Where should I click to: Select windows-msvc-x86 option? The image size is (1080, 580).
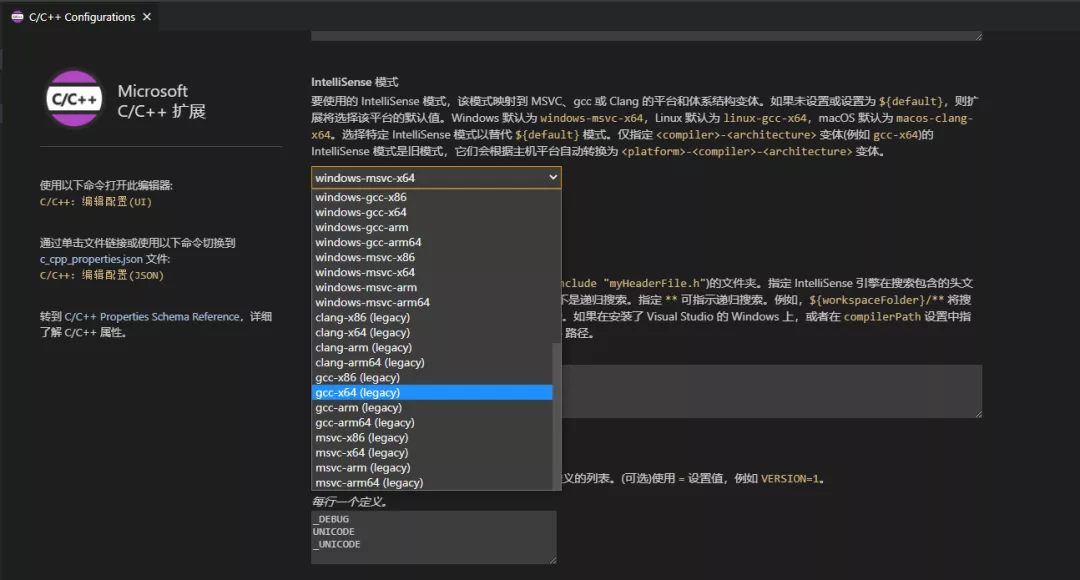pos(432,258)
